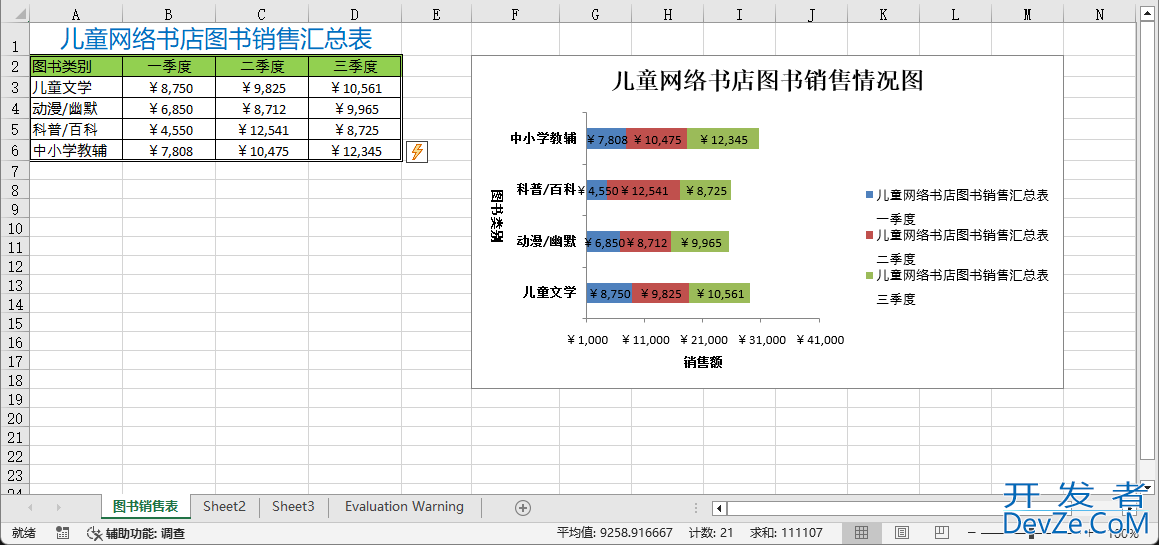Screen dimensions: 1159x545
Task: Select table cell ¥12,541 in column C
Action: coord(262,130)
